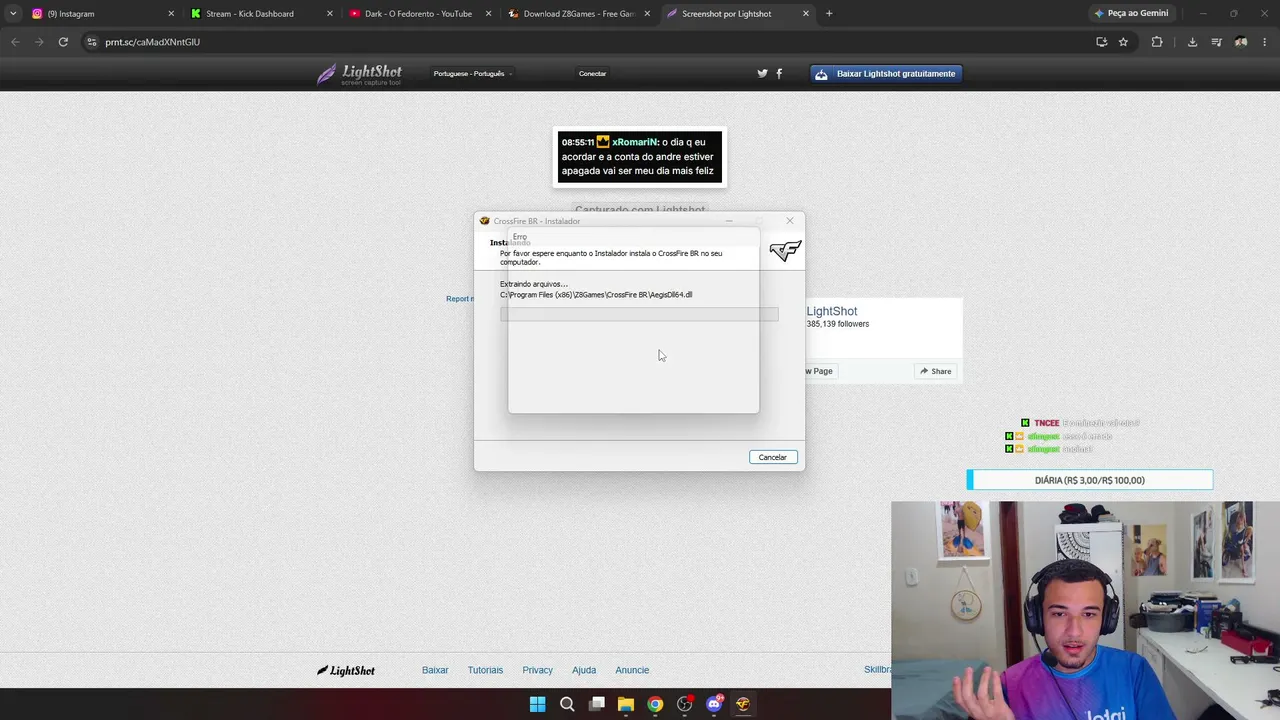
Task: Open File Explorer from the taskbar
Action: [x=626, y=704]
